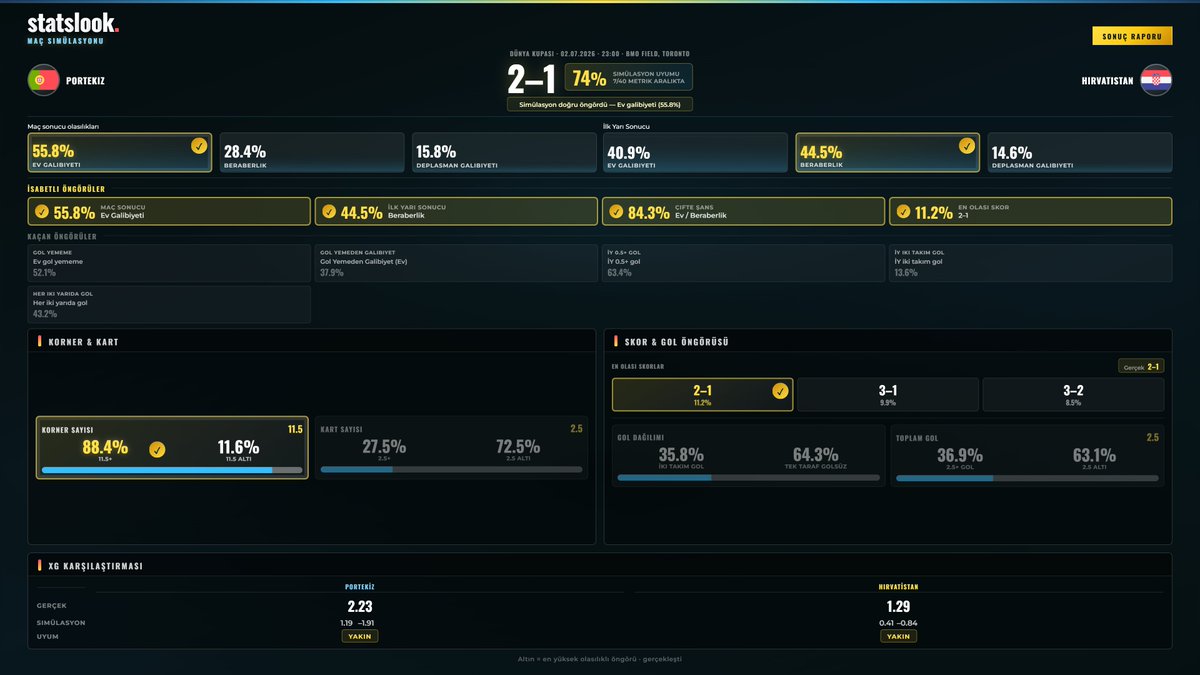Click the İY 0.5+ Gol missed prediction
Viewport: 1200px width, 675px height.
point(743,263)
